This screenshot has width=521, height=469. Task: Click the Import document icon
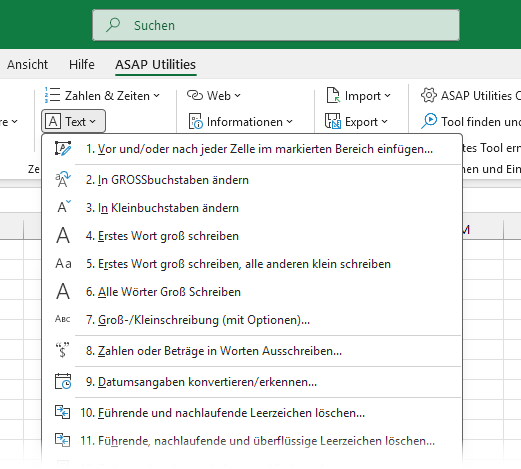[x=333, y=95]
